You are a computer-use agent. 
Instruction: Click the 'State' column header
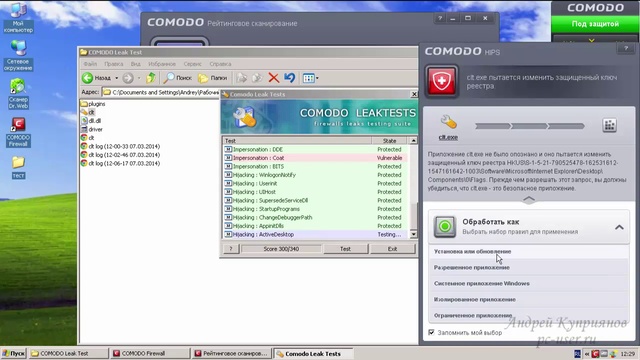pos(389,140)
